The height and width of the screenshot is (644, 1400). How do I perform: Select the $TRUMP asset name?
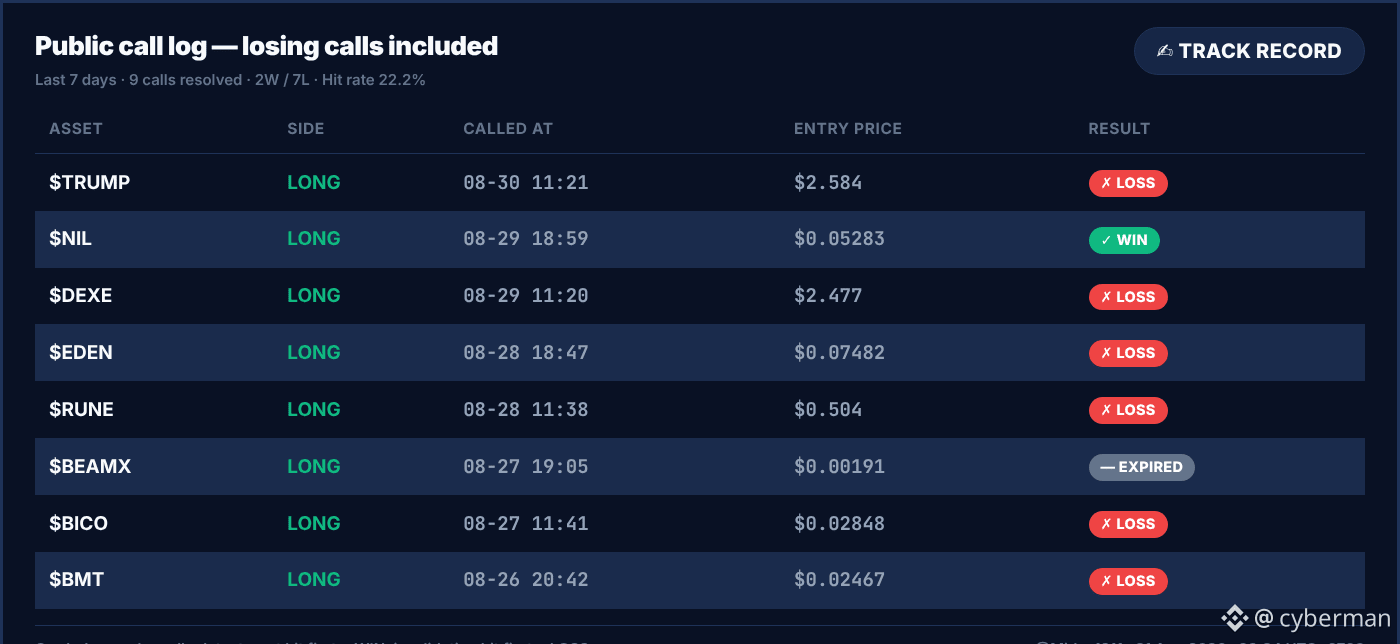click(90, 182)
